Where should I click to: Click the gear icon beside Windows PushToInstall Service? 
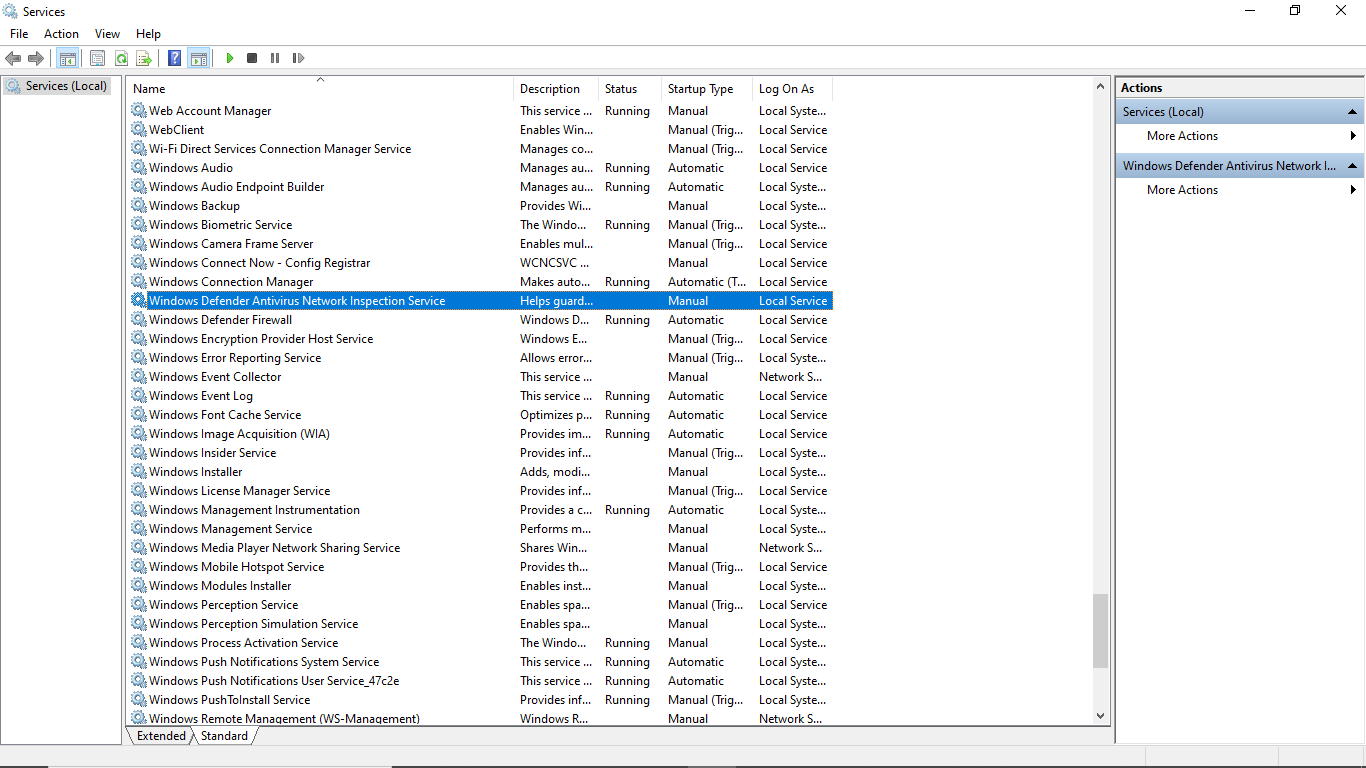click(x=138, y=700)
